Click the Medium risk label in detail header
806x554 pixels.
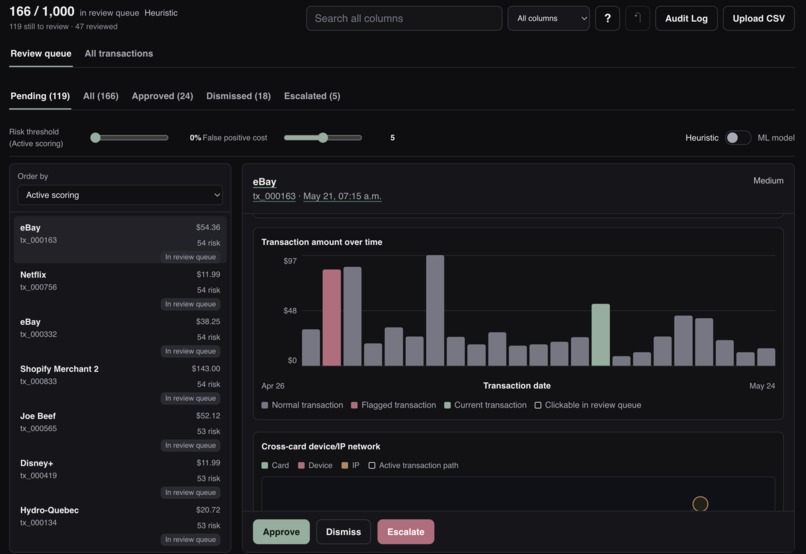pos(768,181)
